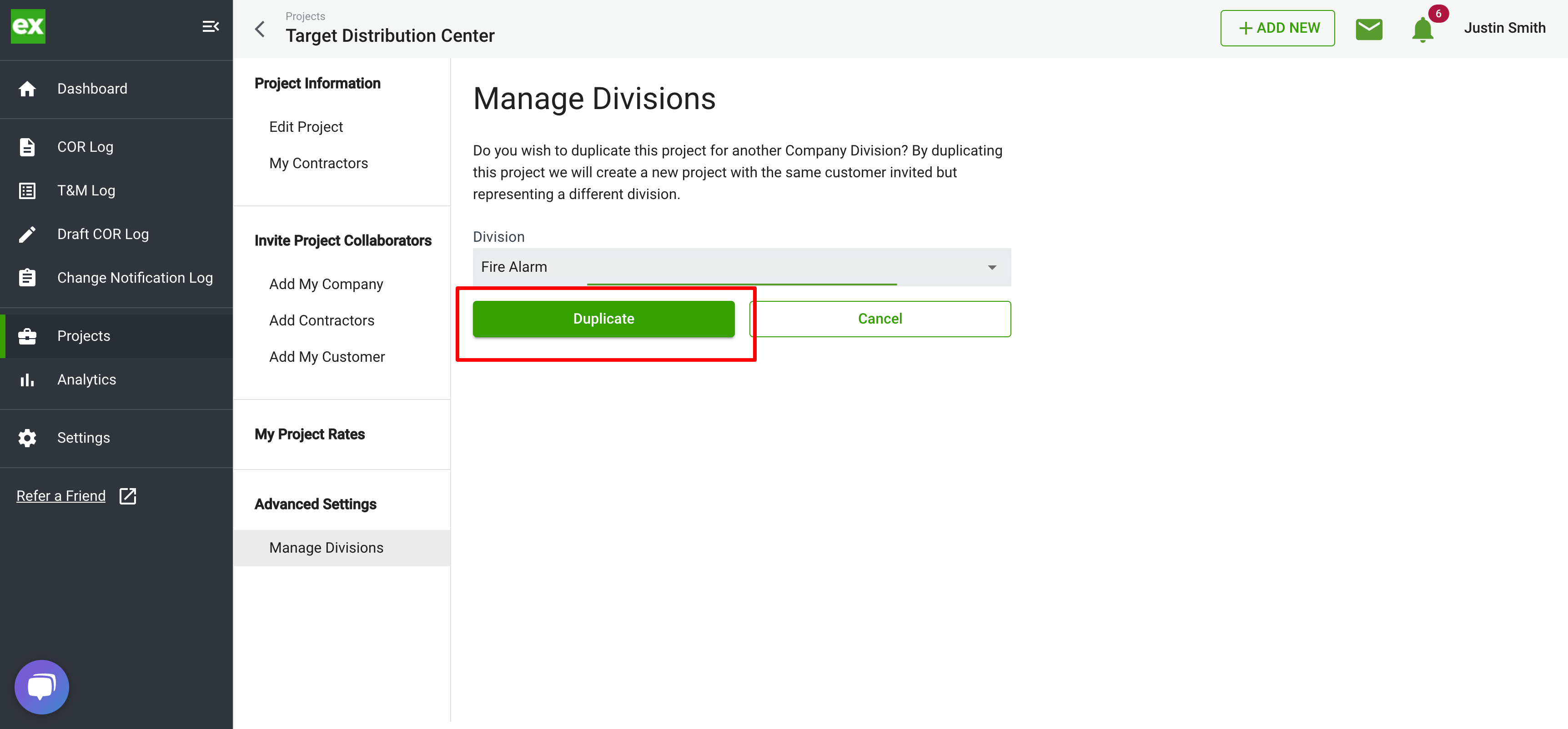Click the T&M Log list icon
Viewport: 1568px width, 729px height.
click(27, 191)
